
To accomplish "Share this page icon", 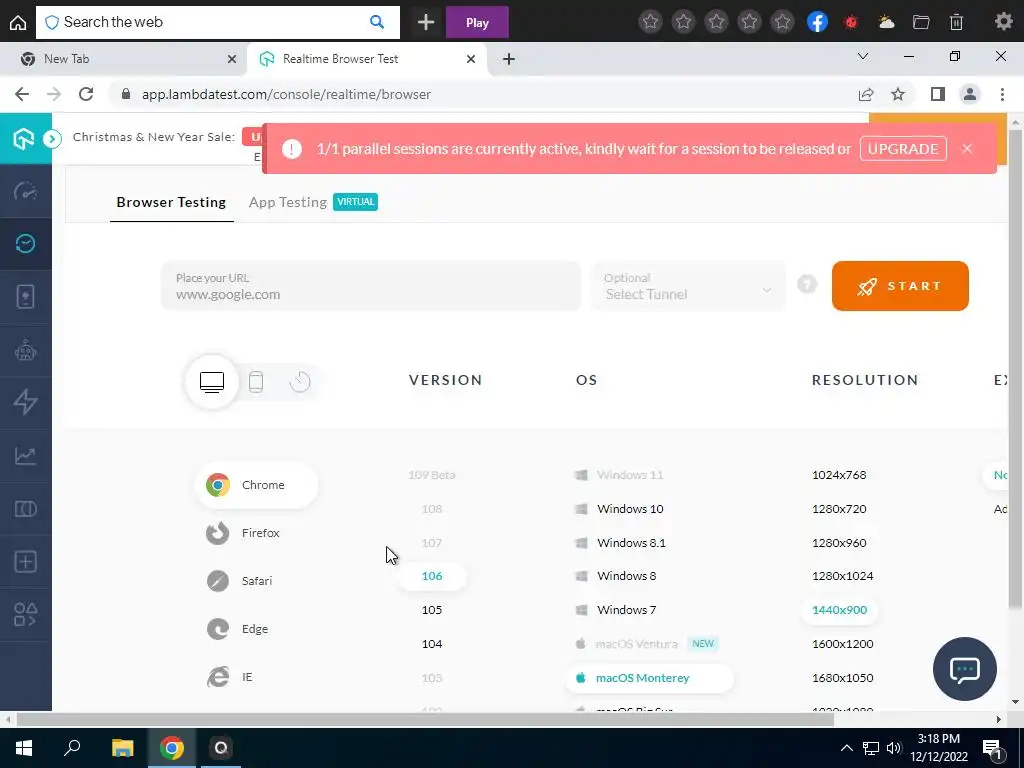I will (x=866, y=94).
